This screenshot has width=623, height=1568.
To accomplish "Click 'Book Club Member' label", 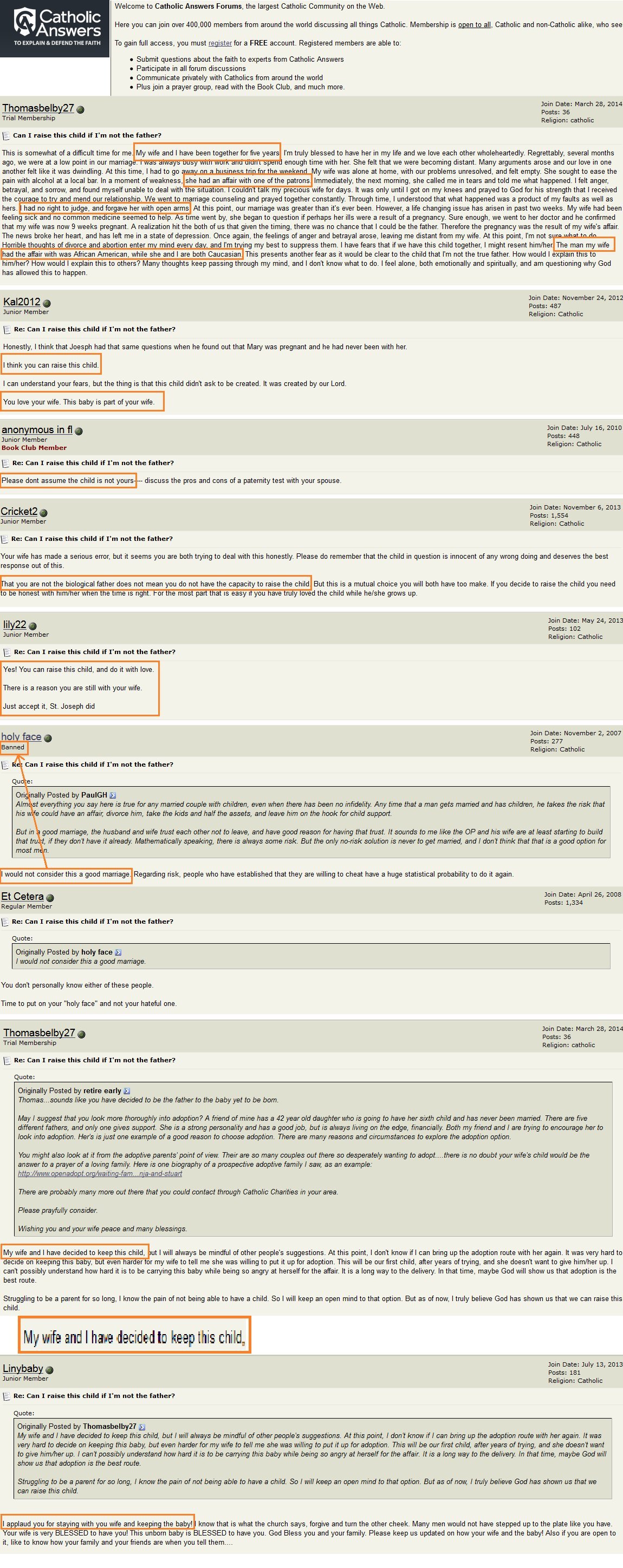I will point(34,447).
